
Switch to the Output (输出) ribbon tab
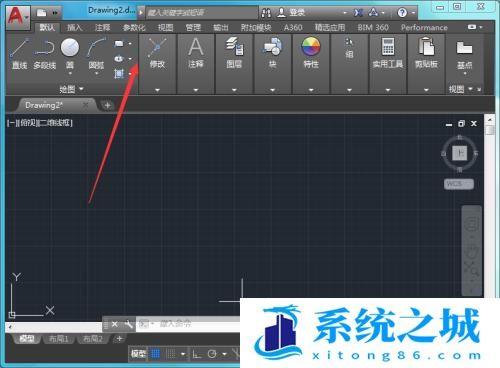221,27
